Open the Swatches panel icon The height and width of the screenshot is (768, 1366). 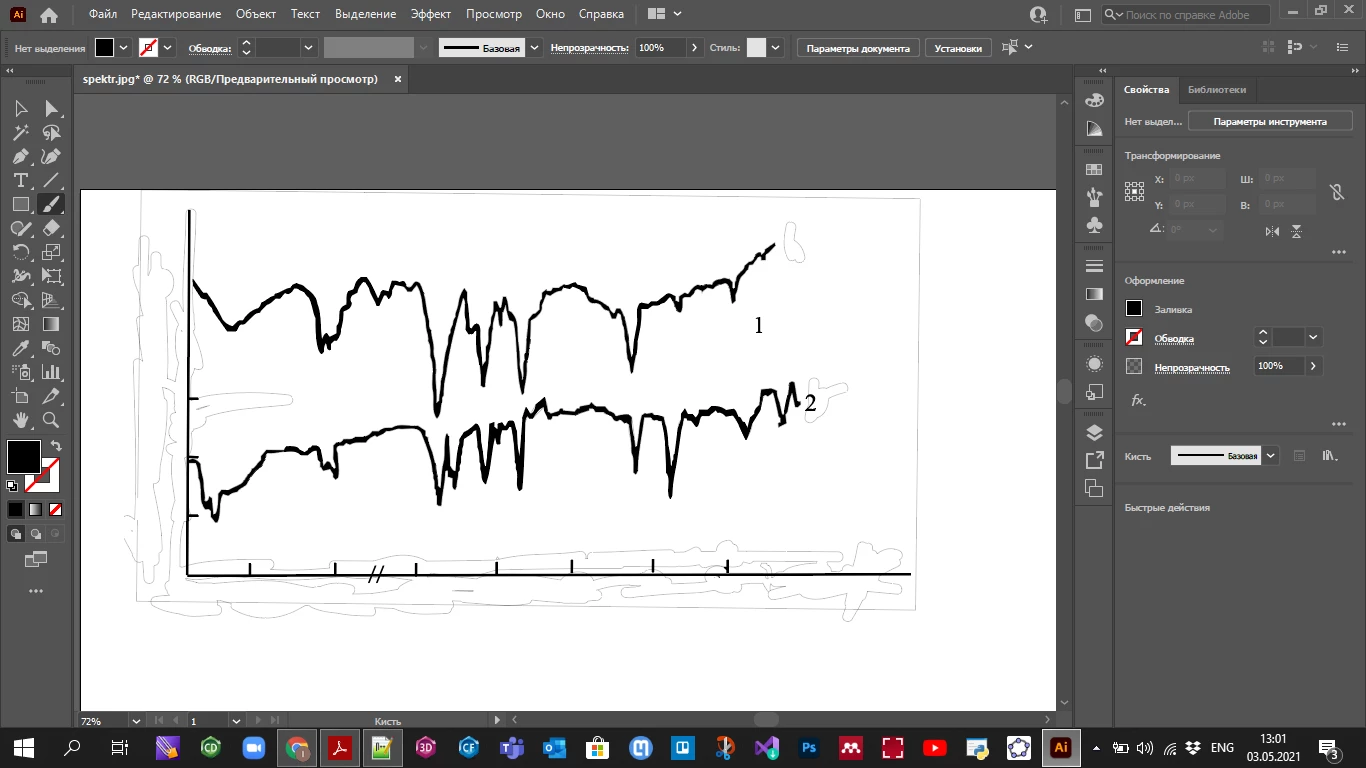(1094, 170)
